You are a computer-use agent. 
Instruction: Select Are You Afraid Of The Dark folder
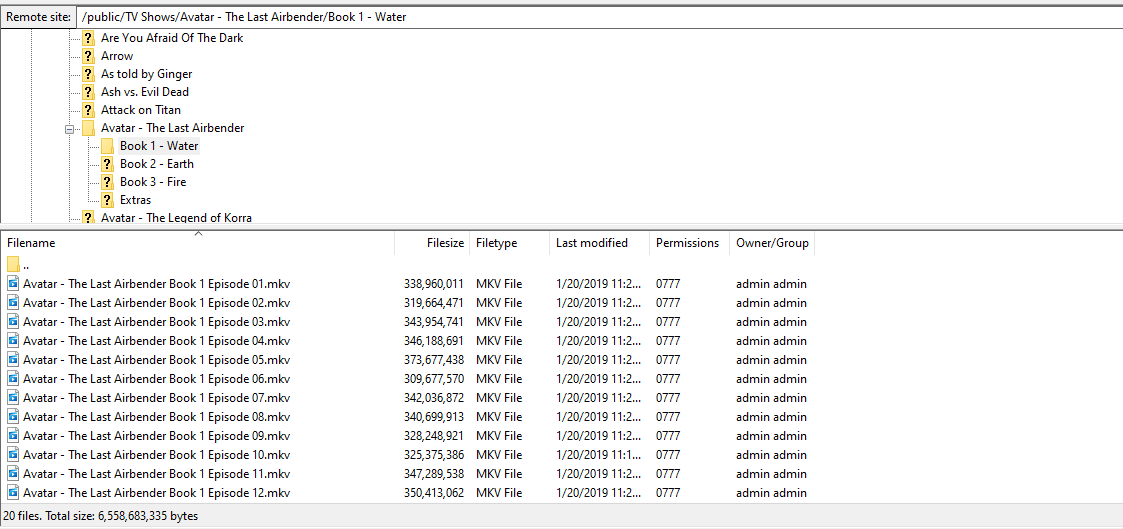point(172,38)
